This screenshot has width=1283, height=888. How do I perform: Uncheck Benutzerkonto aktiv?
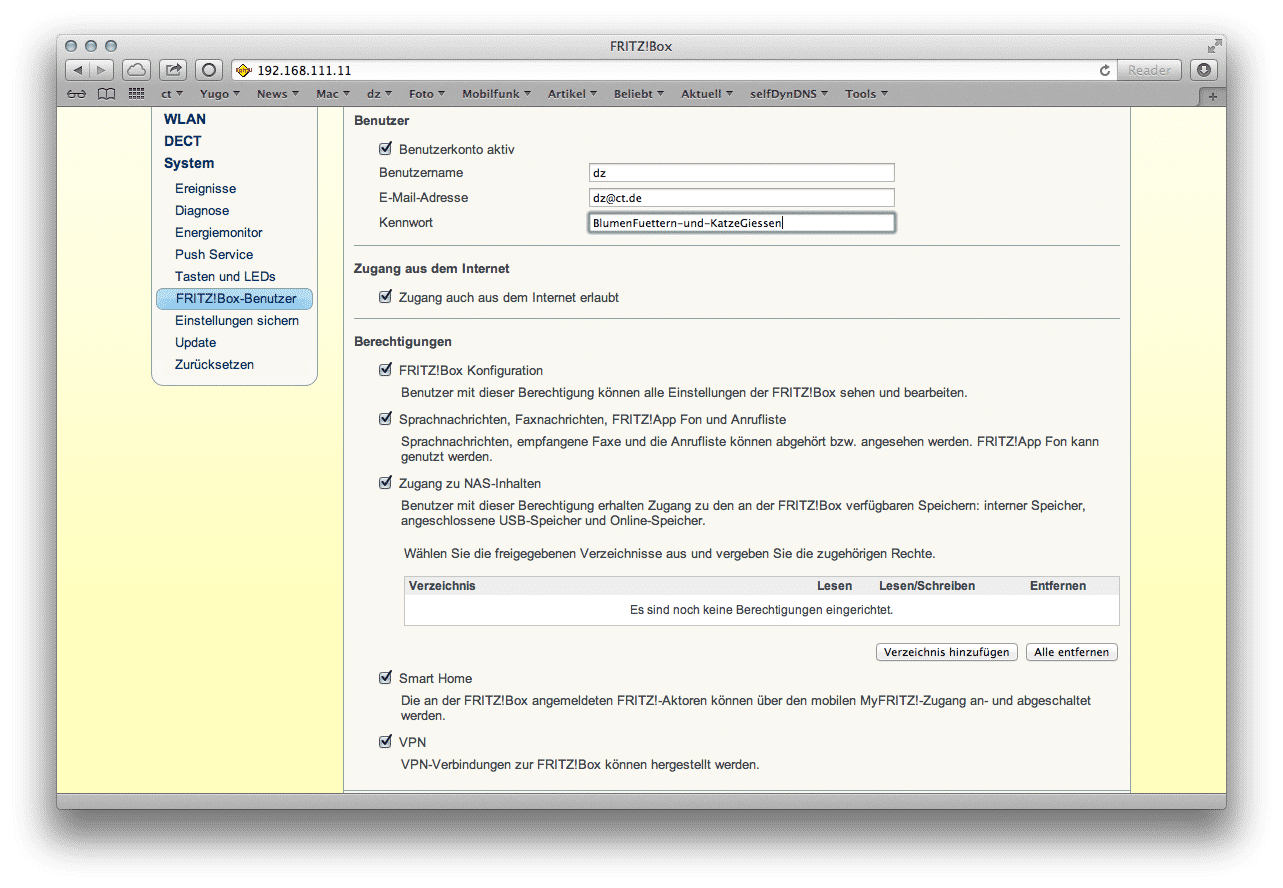[x=386, y=149]
